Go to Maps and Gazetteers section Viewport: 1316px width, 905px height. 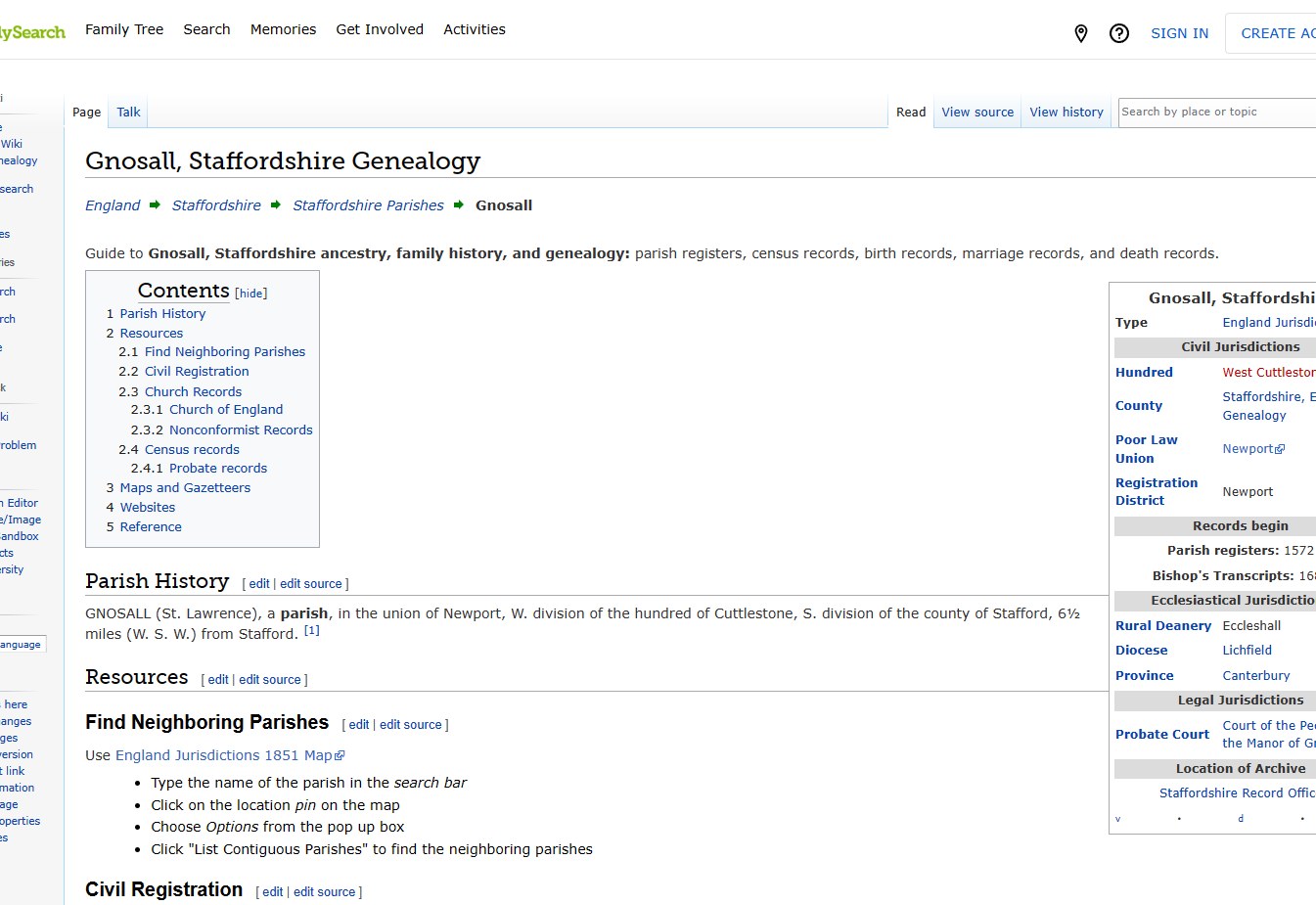tap(185, 487)
